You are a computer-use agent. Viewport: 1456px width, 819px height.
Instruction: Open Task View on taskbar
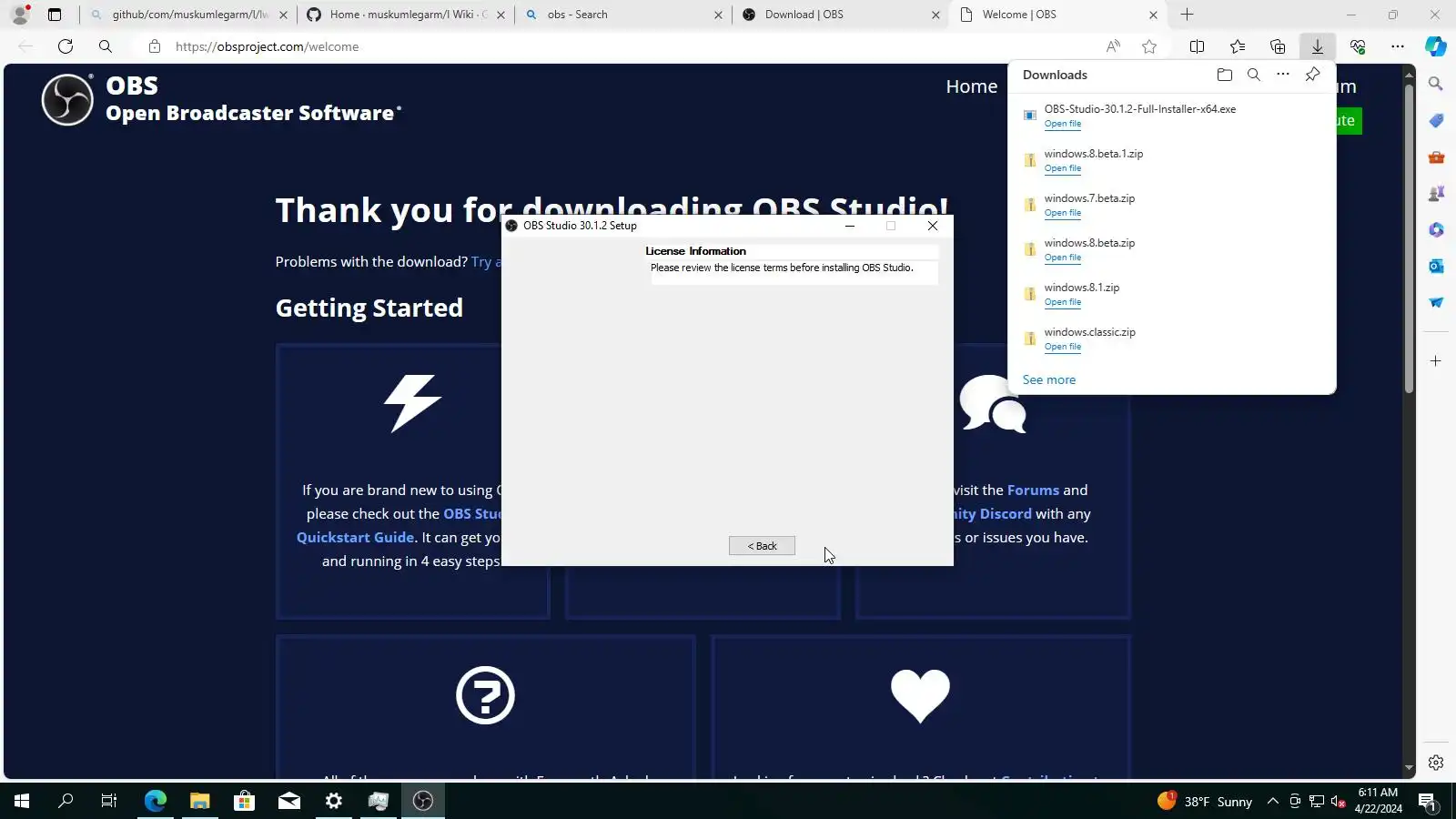tap(109, 801)
